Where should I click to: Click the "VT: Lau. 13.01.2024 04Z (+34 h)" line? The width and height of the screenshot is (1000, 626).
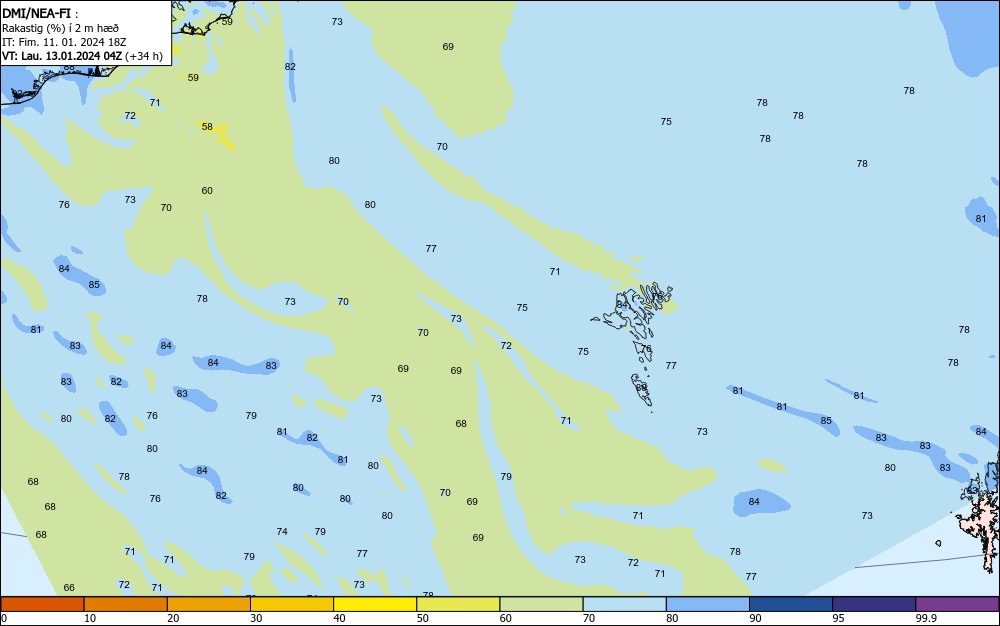click(82, 56)
